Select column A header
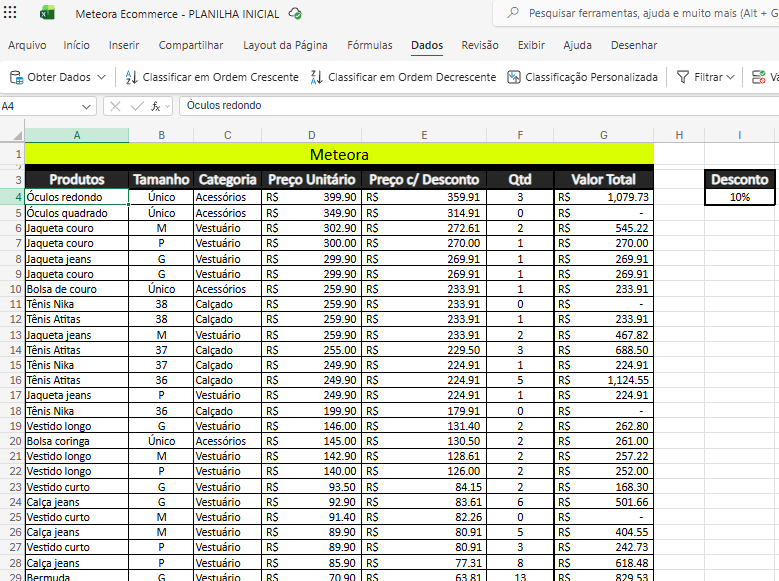The height and width of the screenshot is (581, 779). 77,135
